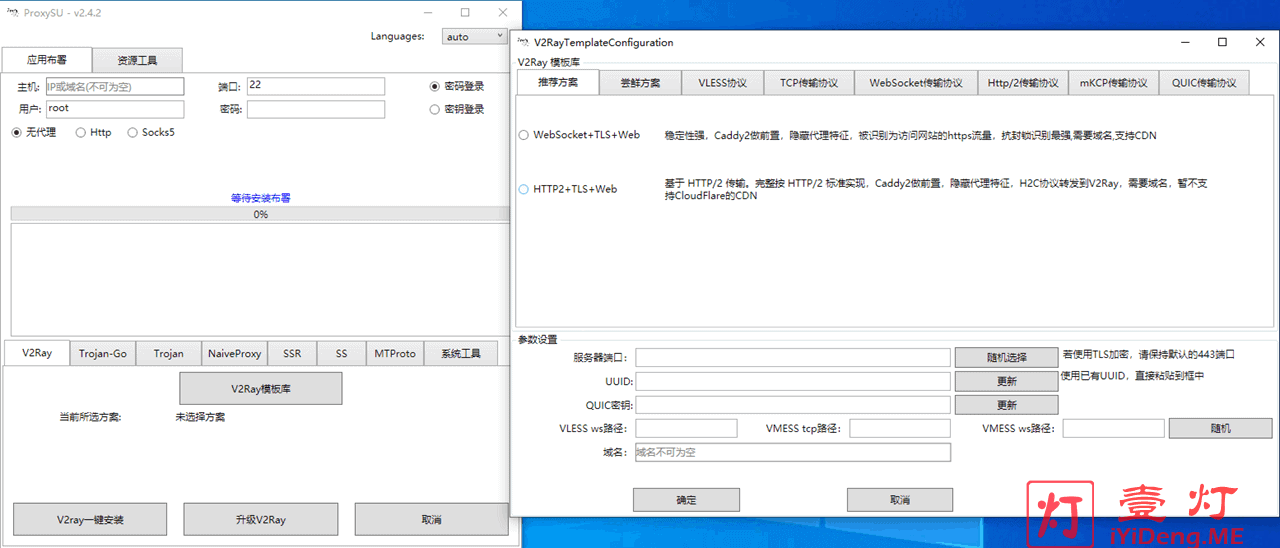
Task: Choose the Socks5 proxy option
Action: click(x=133, y=133)
